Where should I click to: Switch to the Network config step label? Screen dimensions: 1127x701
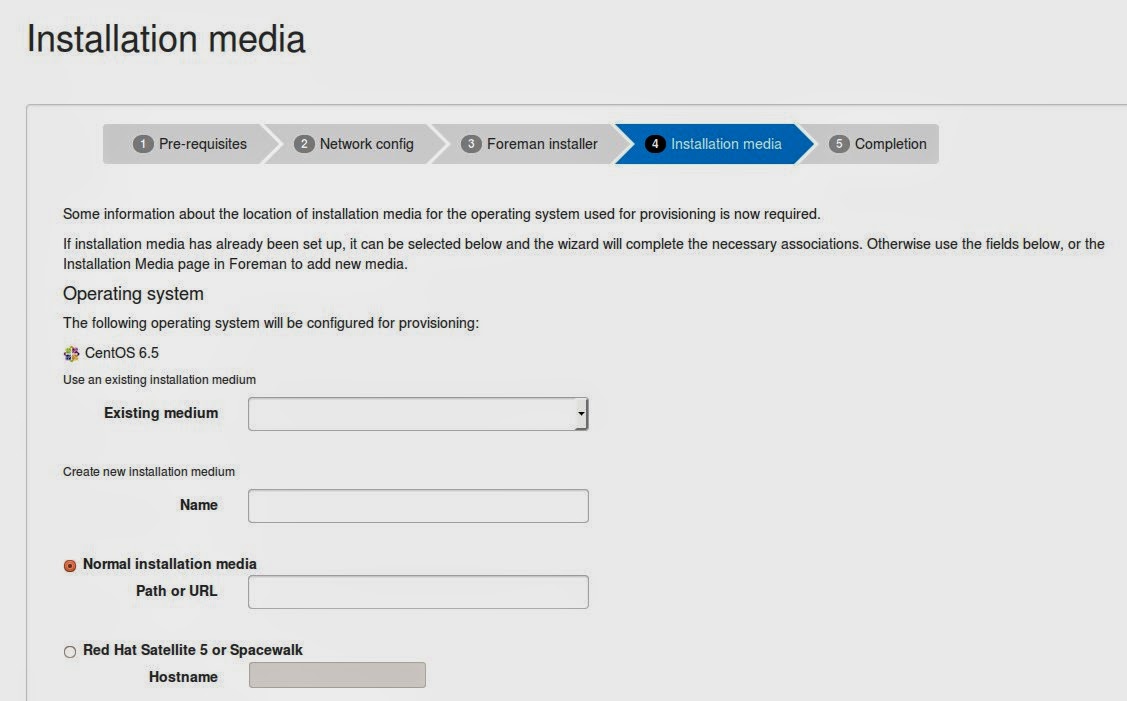click(366, 144)
